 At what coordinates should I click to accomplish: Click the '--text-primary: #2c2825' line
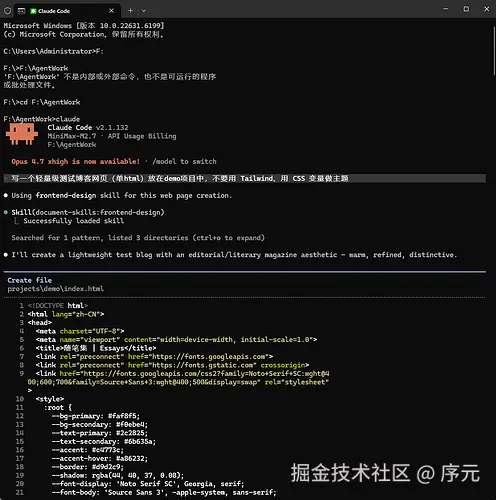pyautogui.click(x=100, y=433)
